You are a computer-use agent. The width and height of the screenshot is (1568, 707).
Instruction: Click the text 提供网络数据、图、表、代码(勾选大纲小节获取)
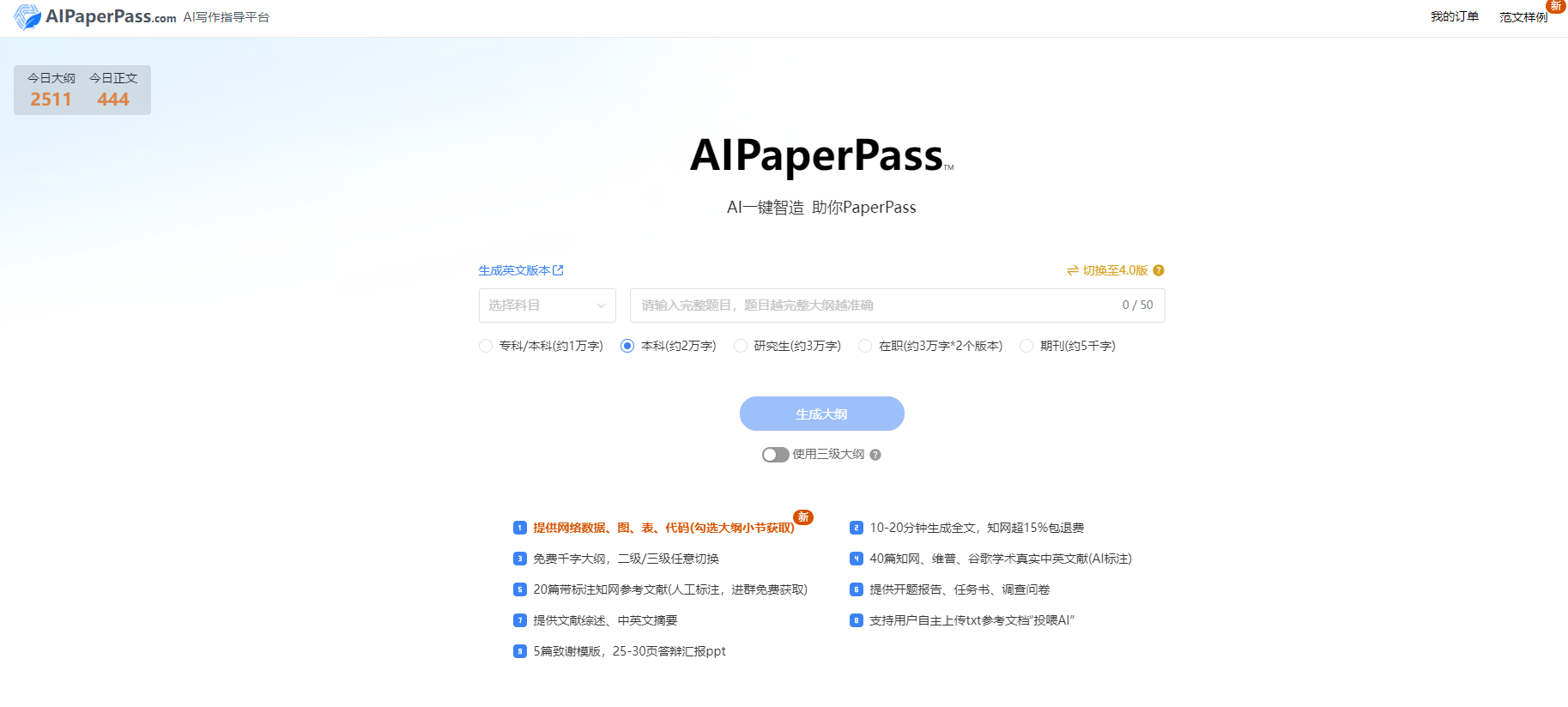point(663,528)
